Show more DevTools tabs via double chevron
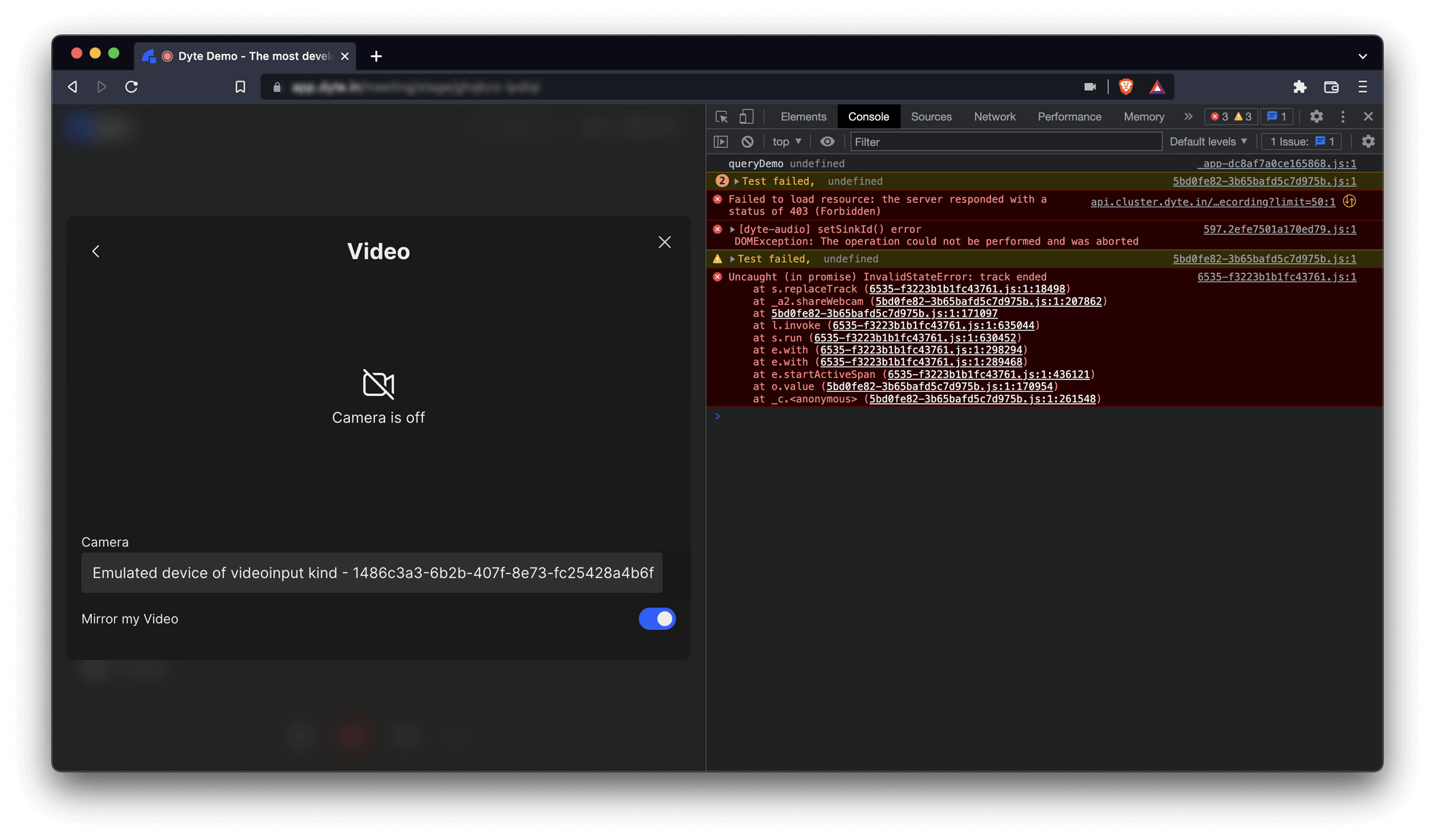The height and width of the screenshot is (840, 1435). pyautogui.click(x=1188, y=116)
